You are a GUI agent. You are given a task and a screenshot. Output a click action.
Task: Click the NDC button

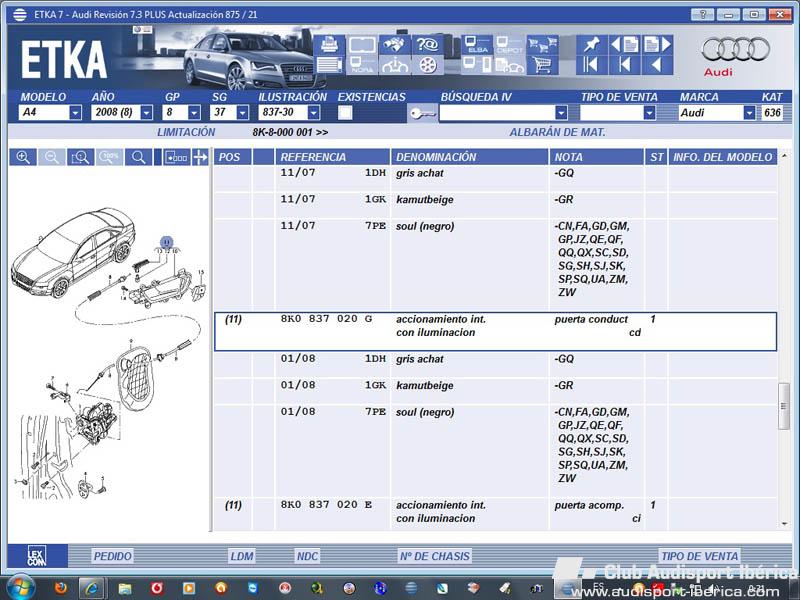pos(307,556)
